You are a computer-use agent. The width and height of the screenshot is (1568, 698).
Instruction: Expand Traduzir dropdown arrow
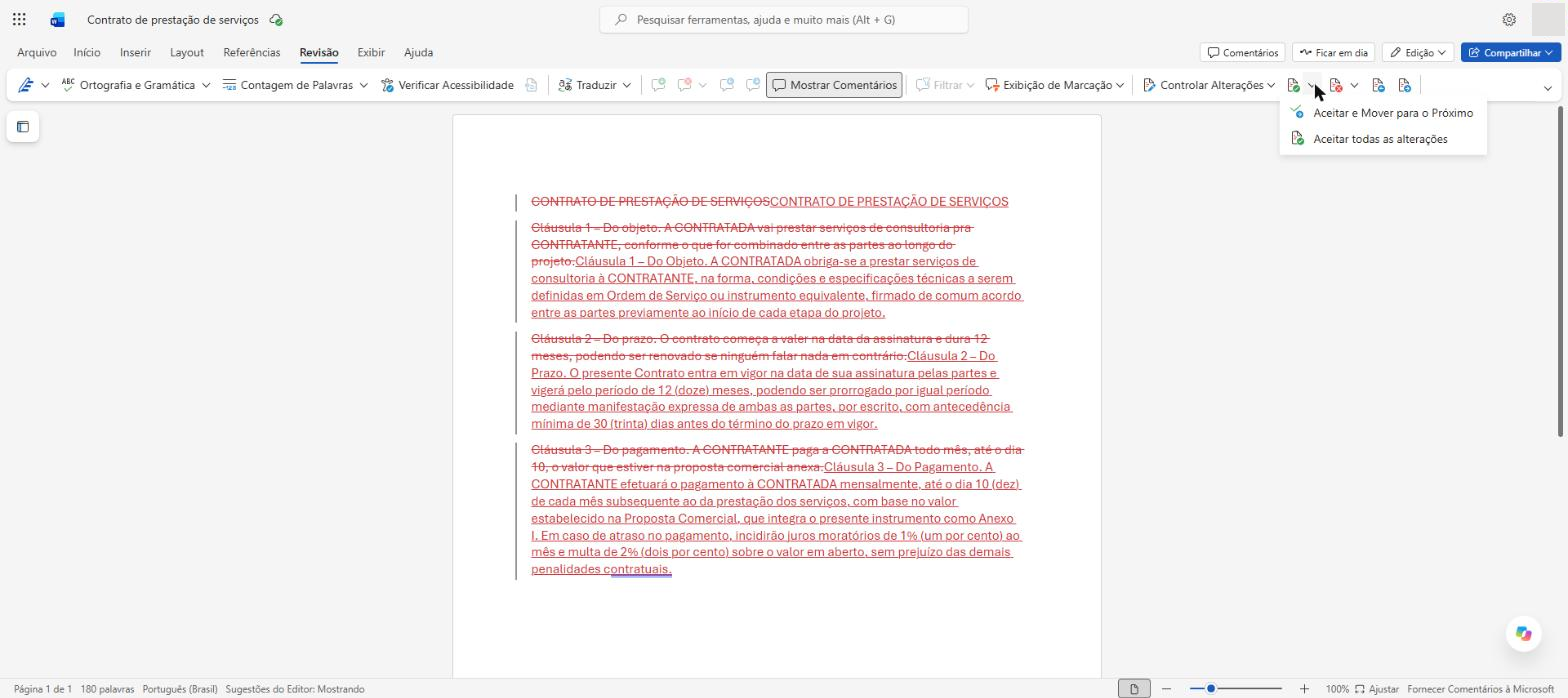click(627, 85)
